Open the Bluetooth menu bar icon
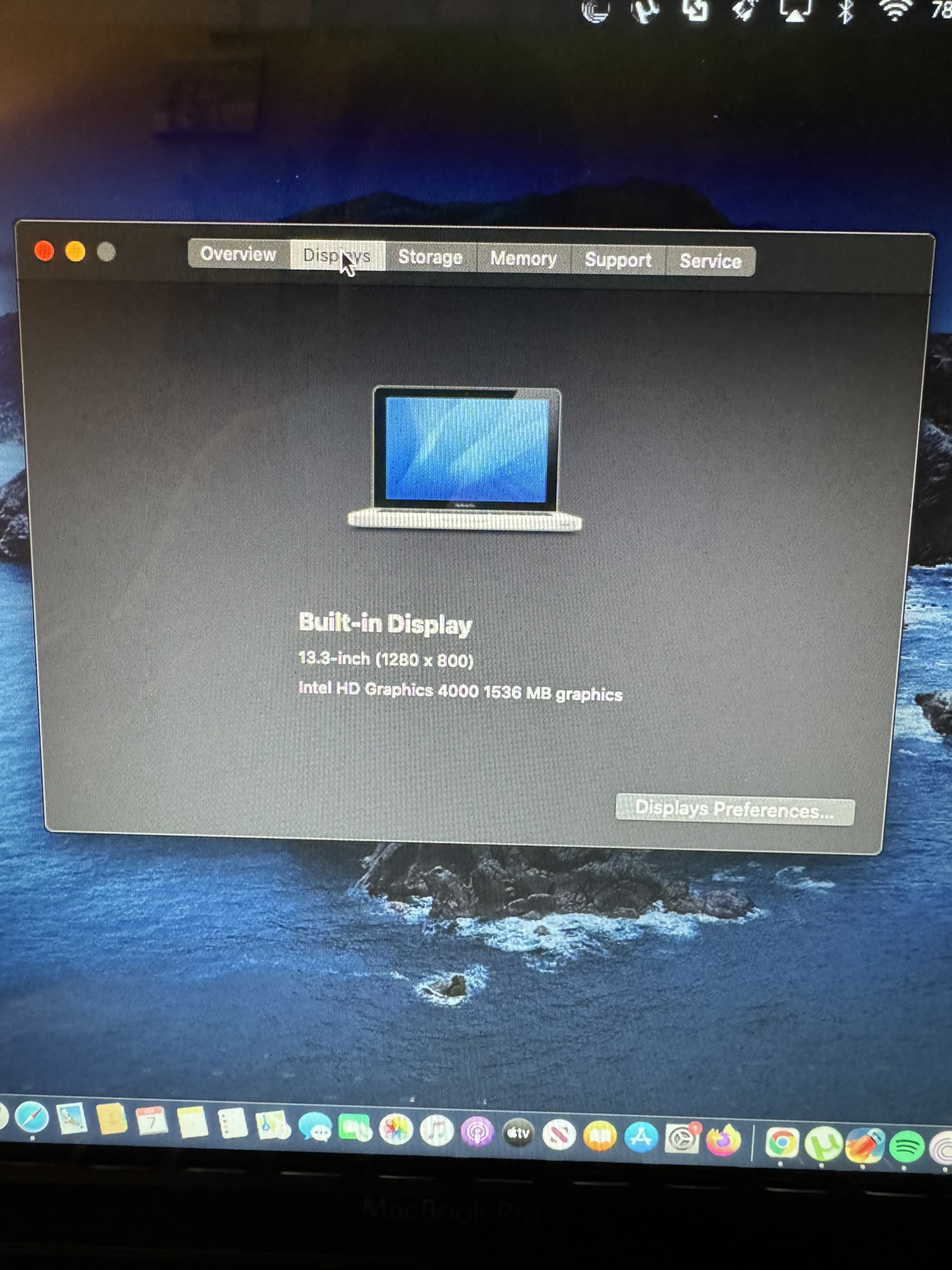Image resolution: width=952 pixels, height=1270 pixels. 846,10
